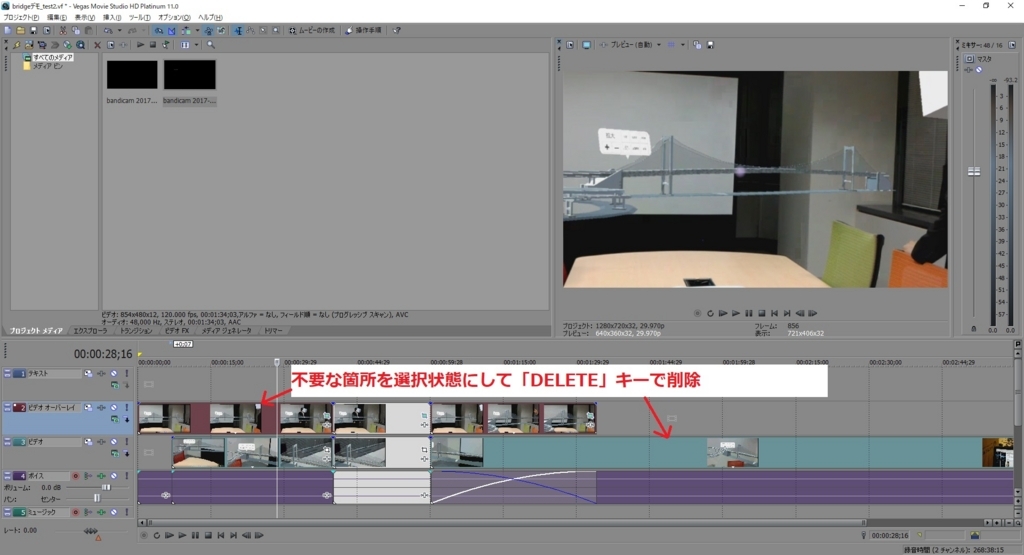This screenshot has height=555, width=1024.
Task: Click the Save project disk icon
Action: click(x=34, y=30)
